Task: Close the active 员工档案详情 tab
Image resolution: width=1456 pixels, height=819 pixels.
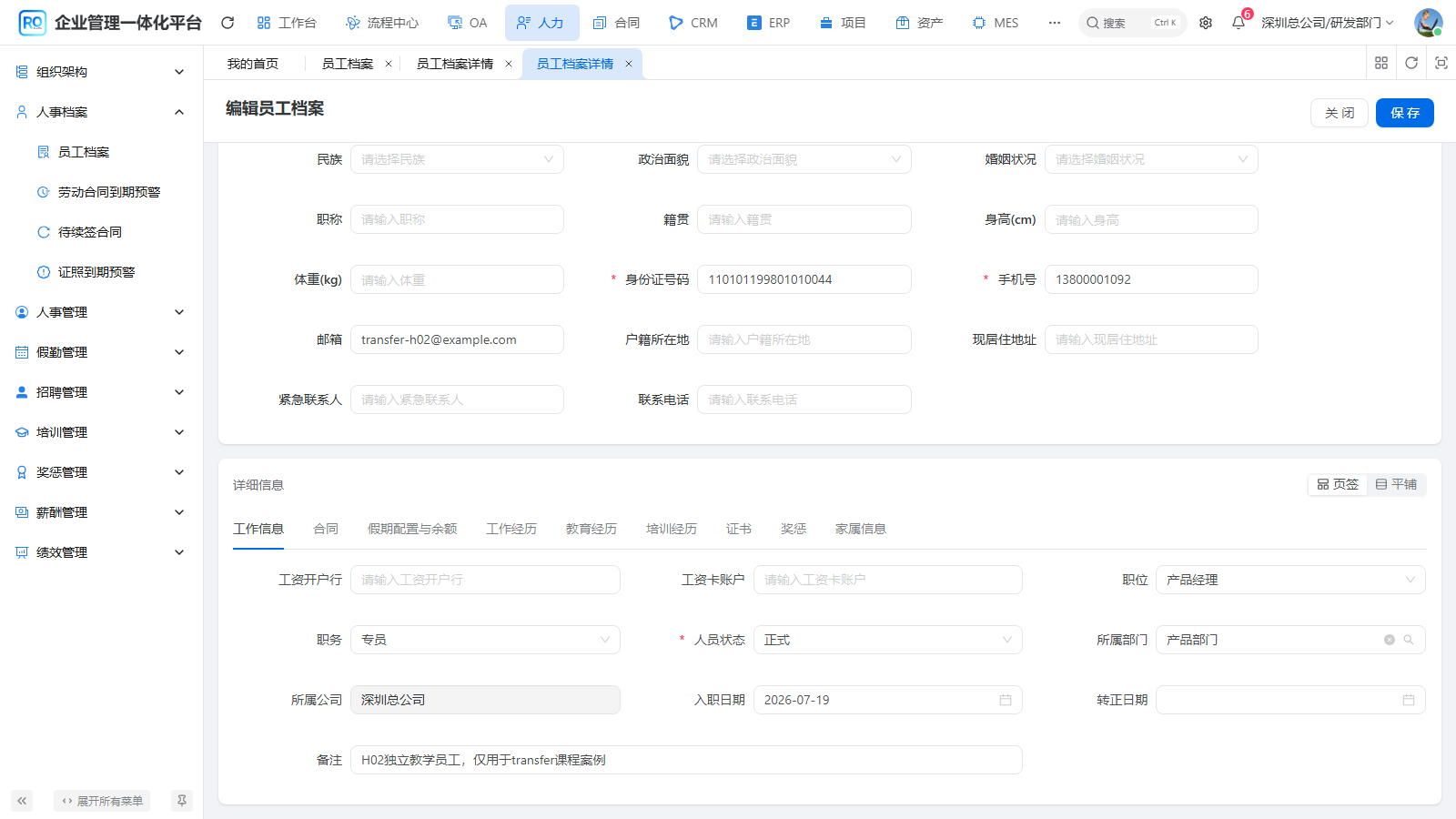Action: click(x=629, y=64)
